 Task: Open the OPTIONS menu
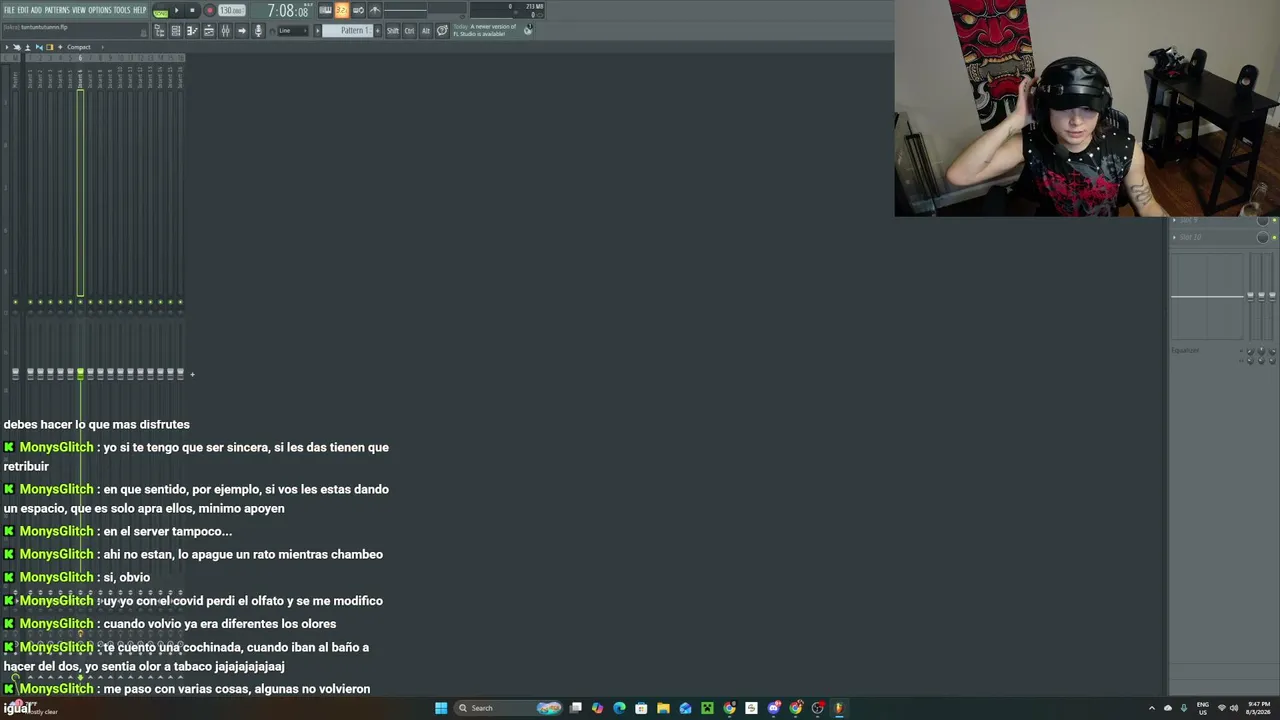click(x=100, y=10)
